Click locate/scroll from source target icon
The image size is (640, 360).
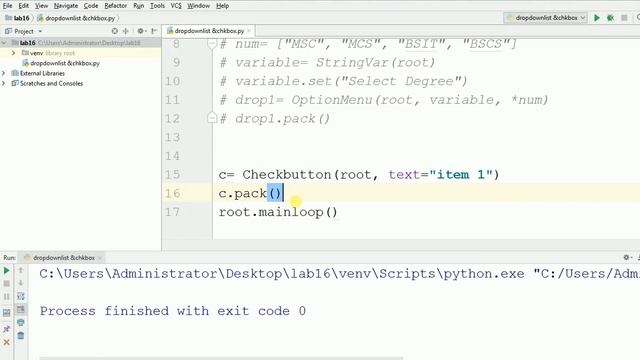click(x=115, y=31)
